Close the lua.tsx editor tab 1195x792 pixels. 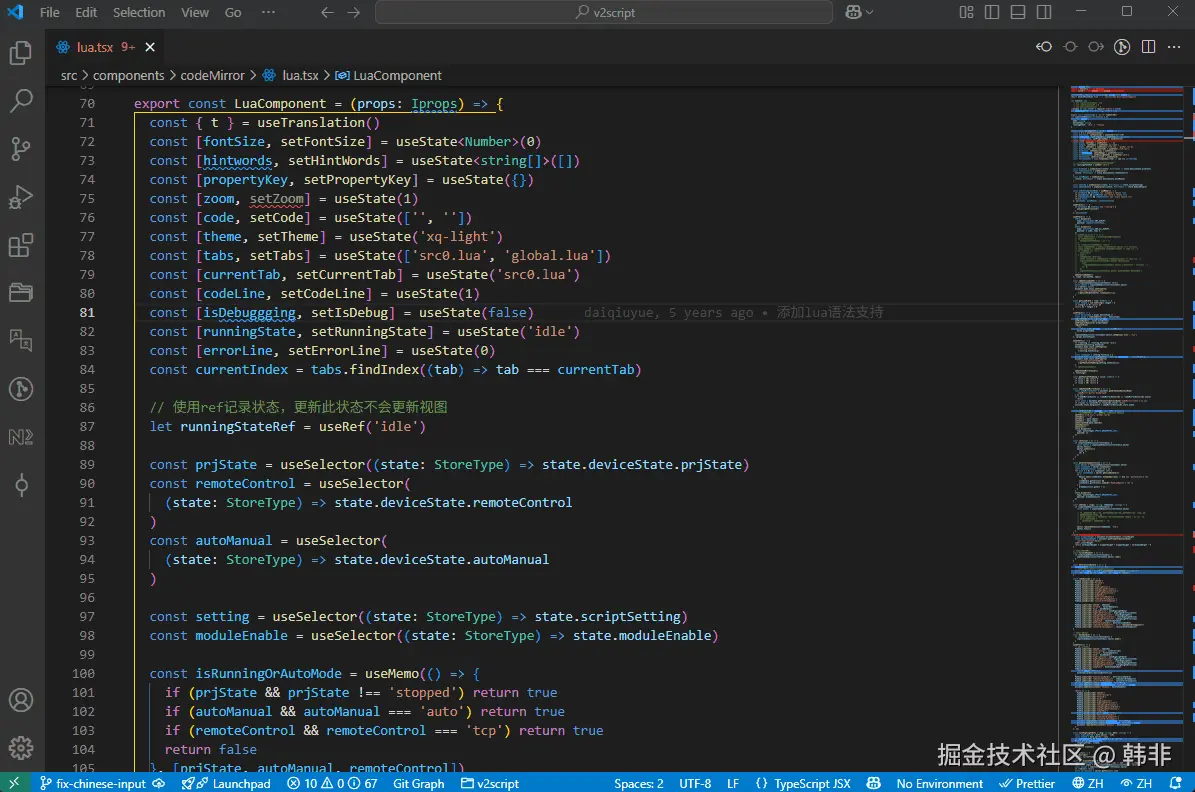point(150,47)
